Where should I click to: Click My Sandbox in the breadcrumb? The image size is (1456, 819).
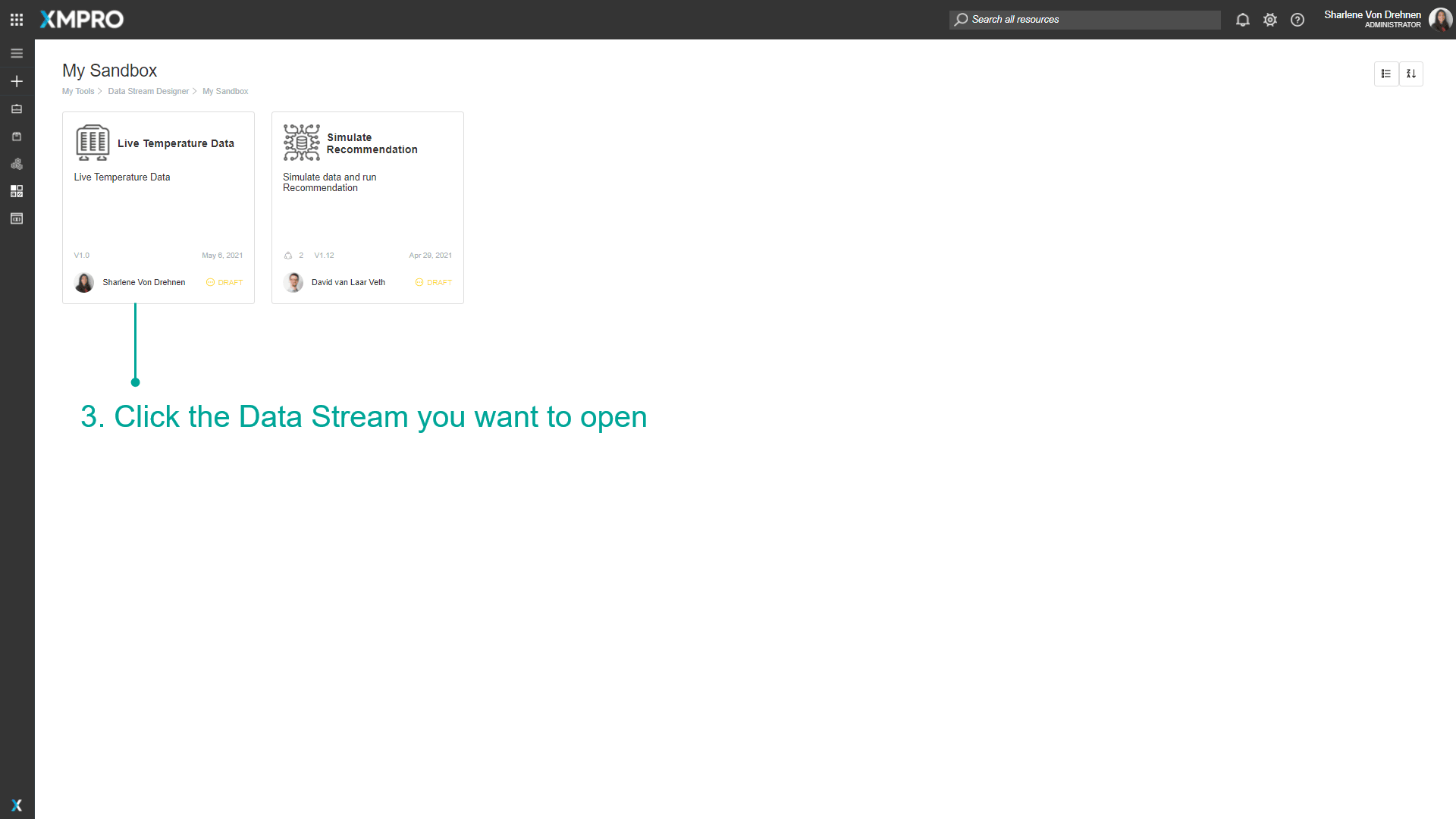[225, 91]
